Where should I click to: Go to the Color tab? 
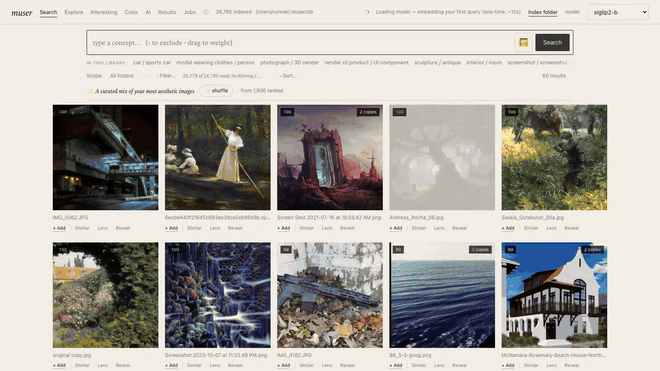click(131, 12)
